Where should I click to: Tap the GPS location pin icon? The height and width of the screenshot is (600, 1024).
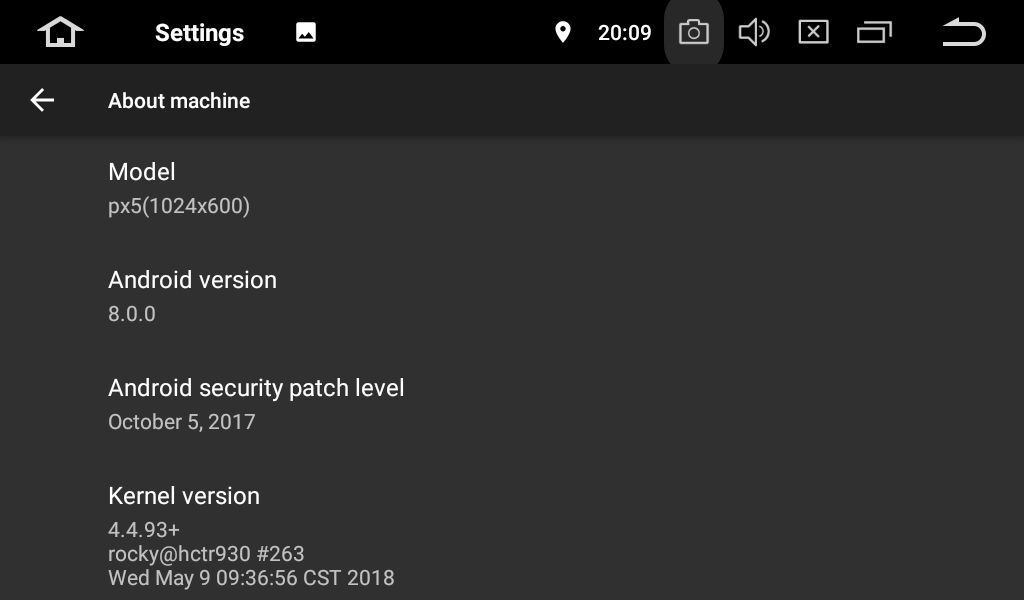pos(562,32)
